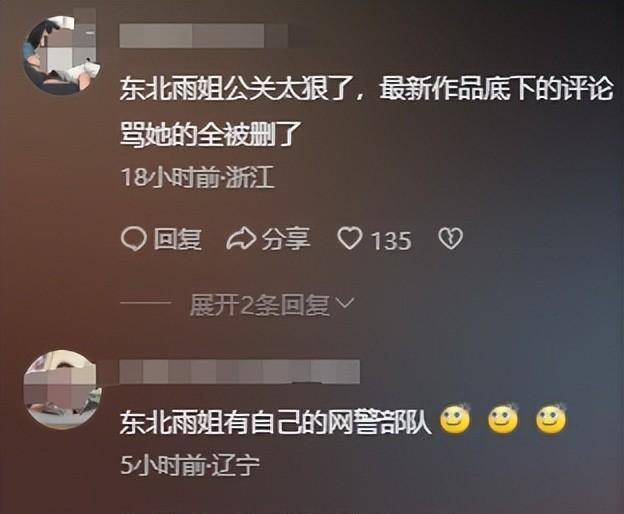Click the middle smiley emoji
Image resolution: width=624 pixels, height=514 pixels.
tap(503, 420)
